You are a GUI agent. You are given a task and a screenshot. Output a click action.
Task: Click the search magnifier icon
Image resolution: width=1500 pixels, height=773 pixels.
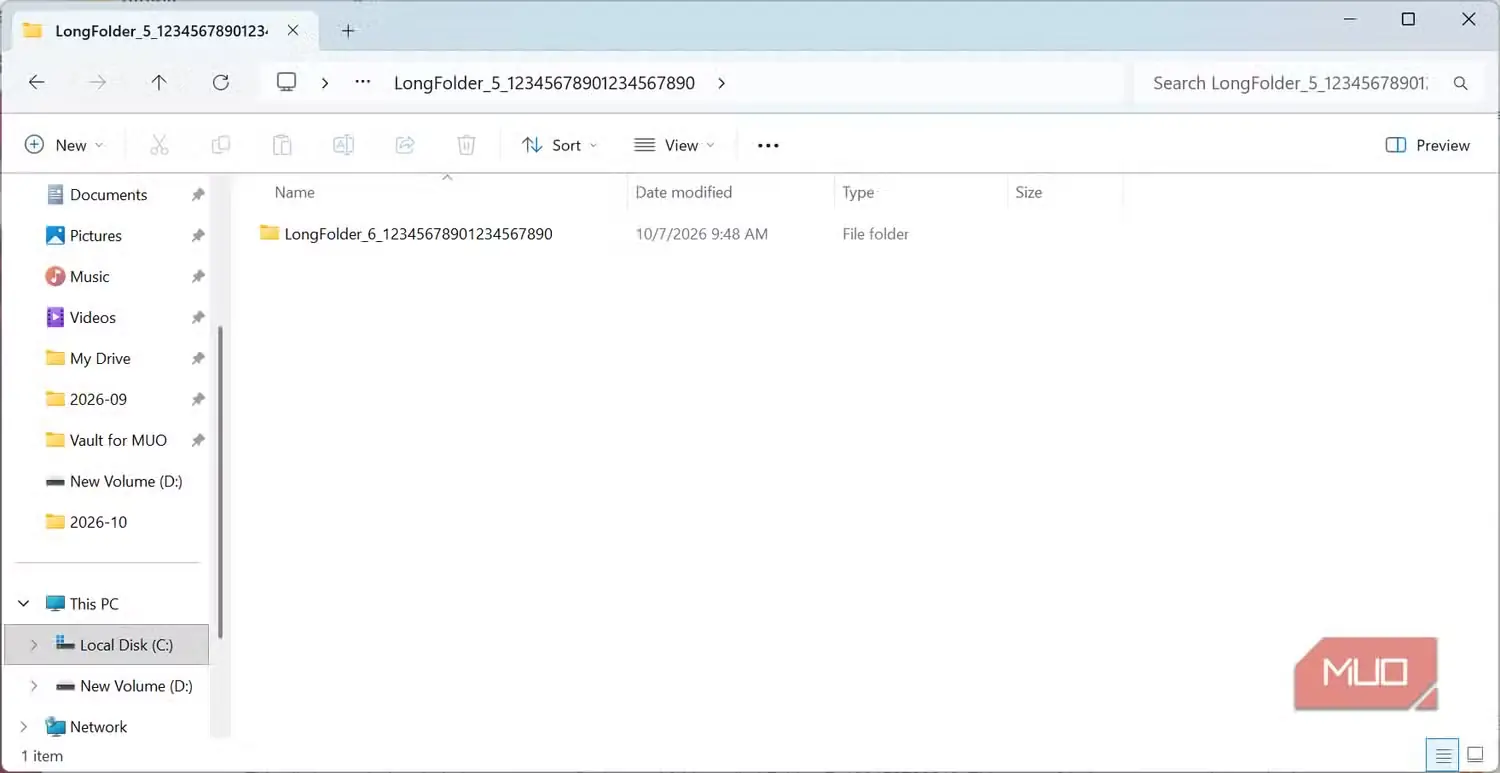pos(1461,83)
